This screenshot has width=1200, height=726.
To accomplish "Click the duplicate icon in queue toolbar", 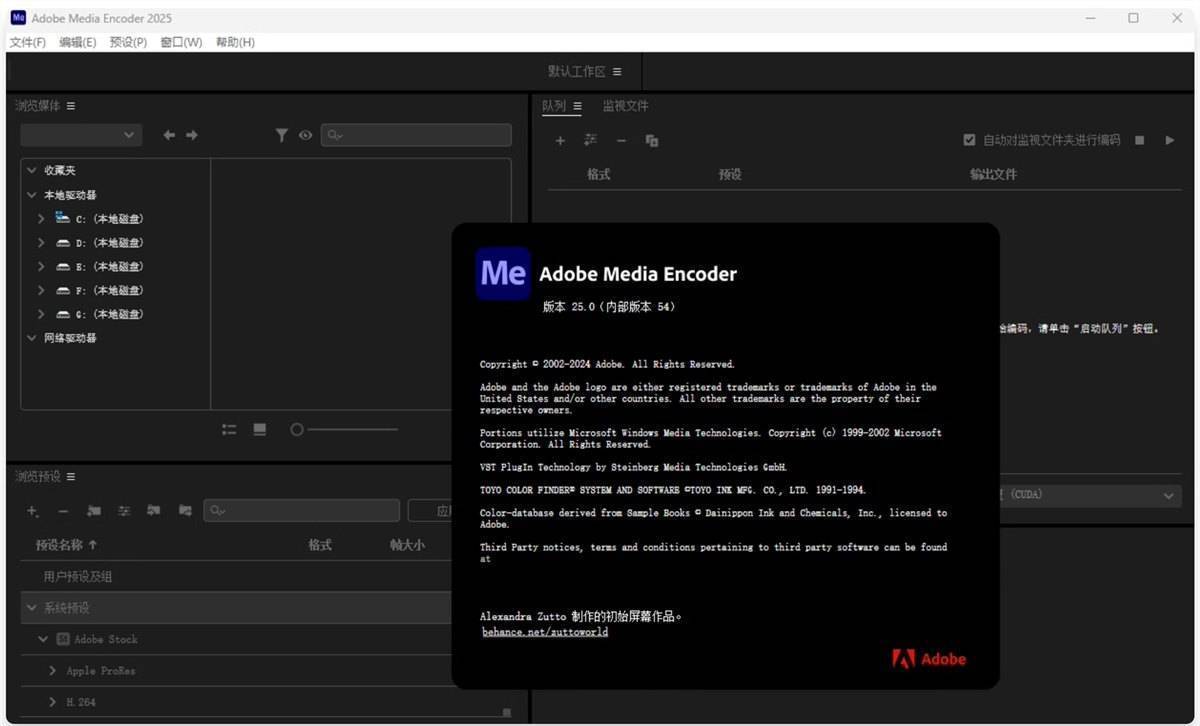I will tap(652, 141).
